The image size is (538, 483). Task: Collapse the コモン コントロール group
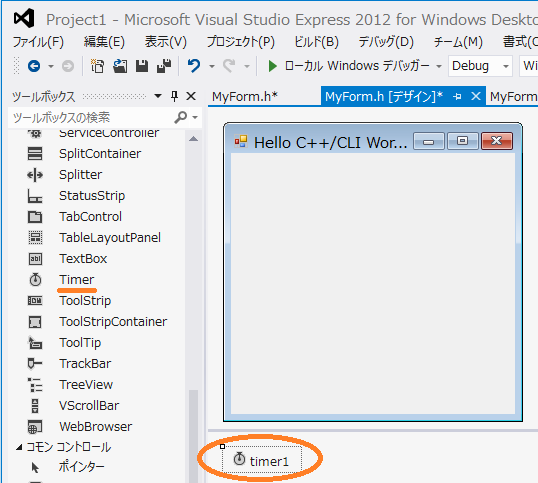tap(20, 447)
